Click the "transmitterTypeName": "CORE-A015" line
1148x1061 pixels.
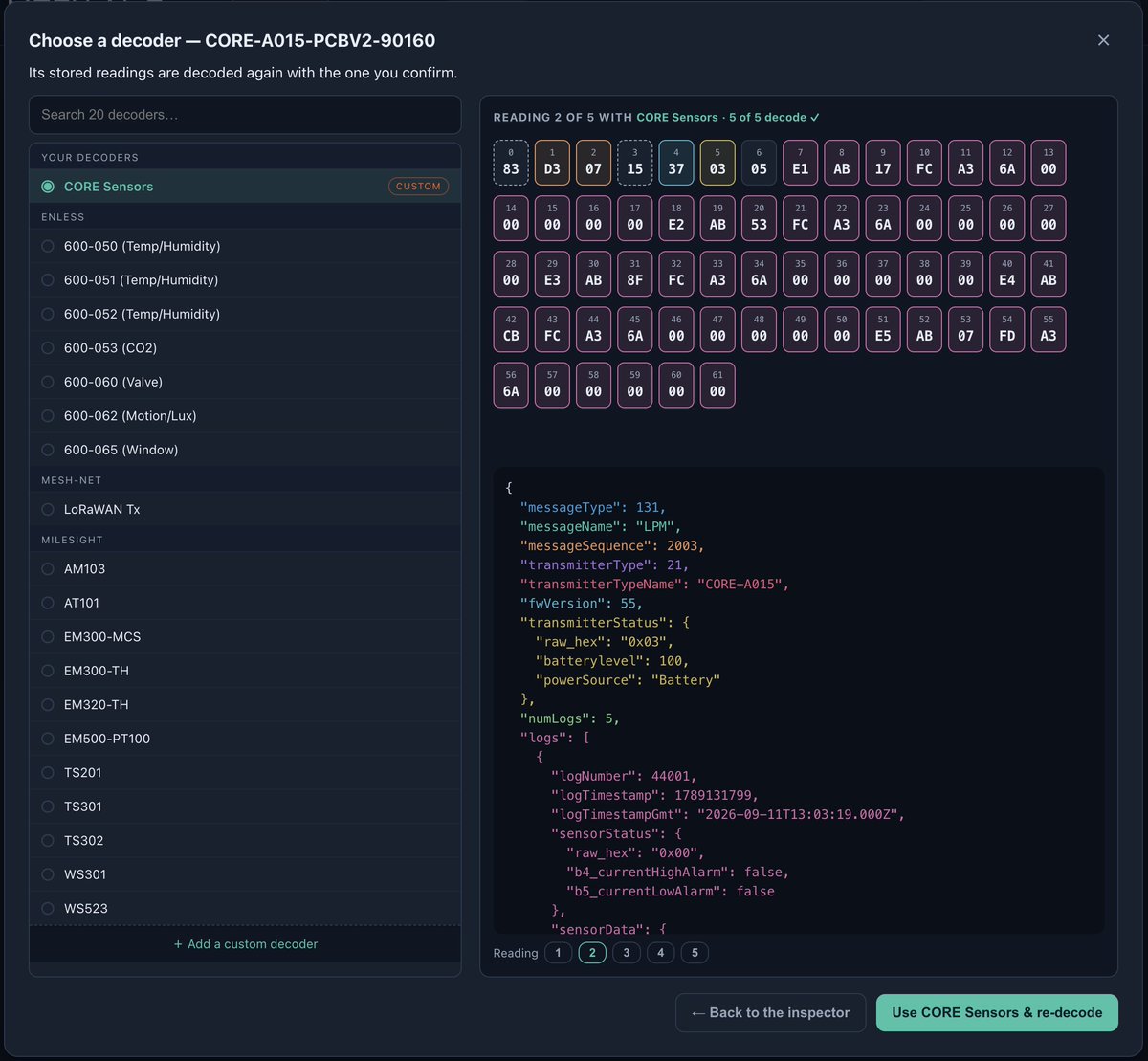(654, 584)
